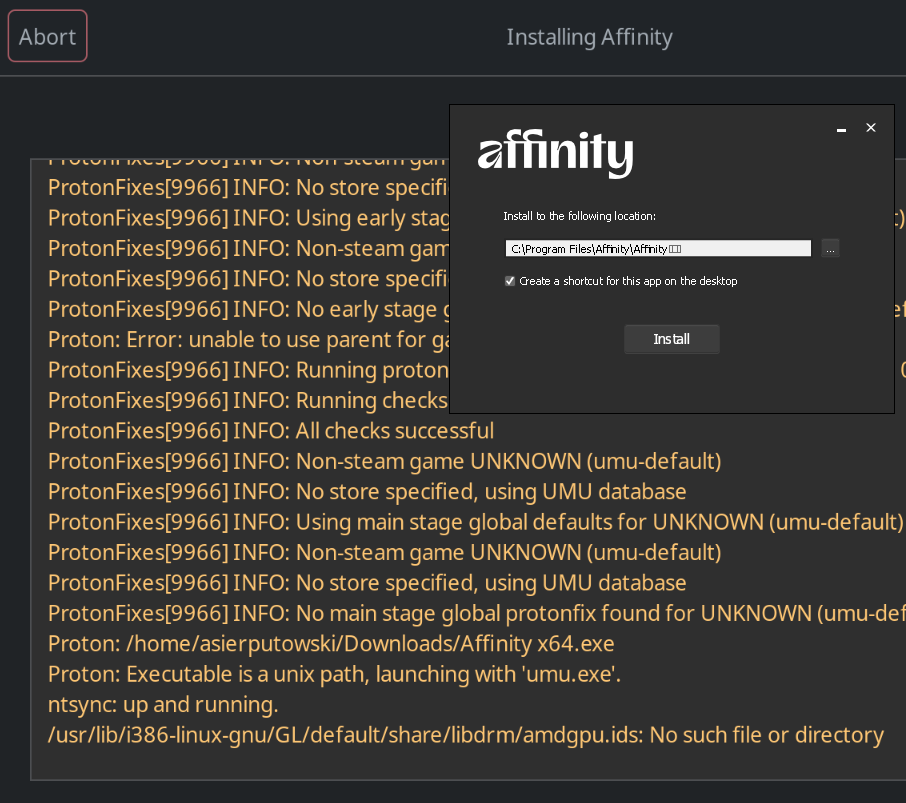The height and width of the screenshot is (803, 906).
Task: Click log line 'Using early stag'
Action: (249, 218)
